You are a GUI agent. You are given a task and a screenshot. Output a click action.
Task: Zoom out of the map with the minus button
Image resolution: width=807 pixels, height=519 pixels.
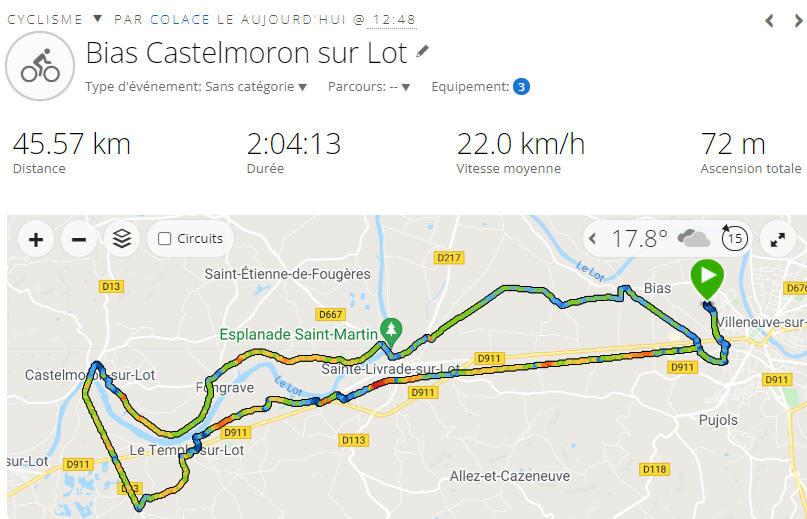click(x=79, y=239)
